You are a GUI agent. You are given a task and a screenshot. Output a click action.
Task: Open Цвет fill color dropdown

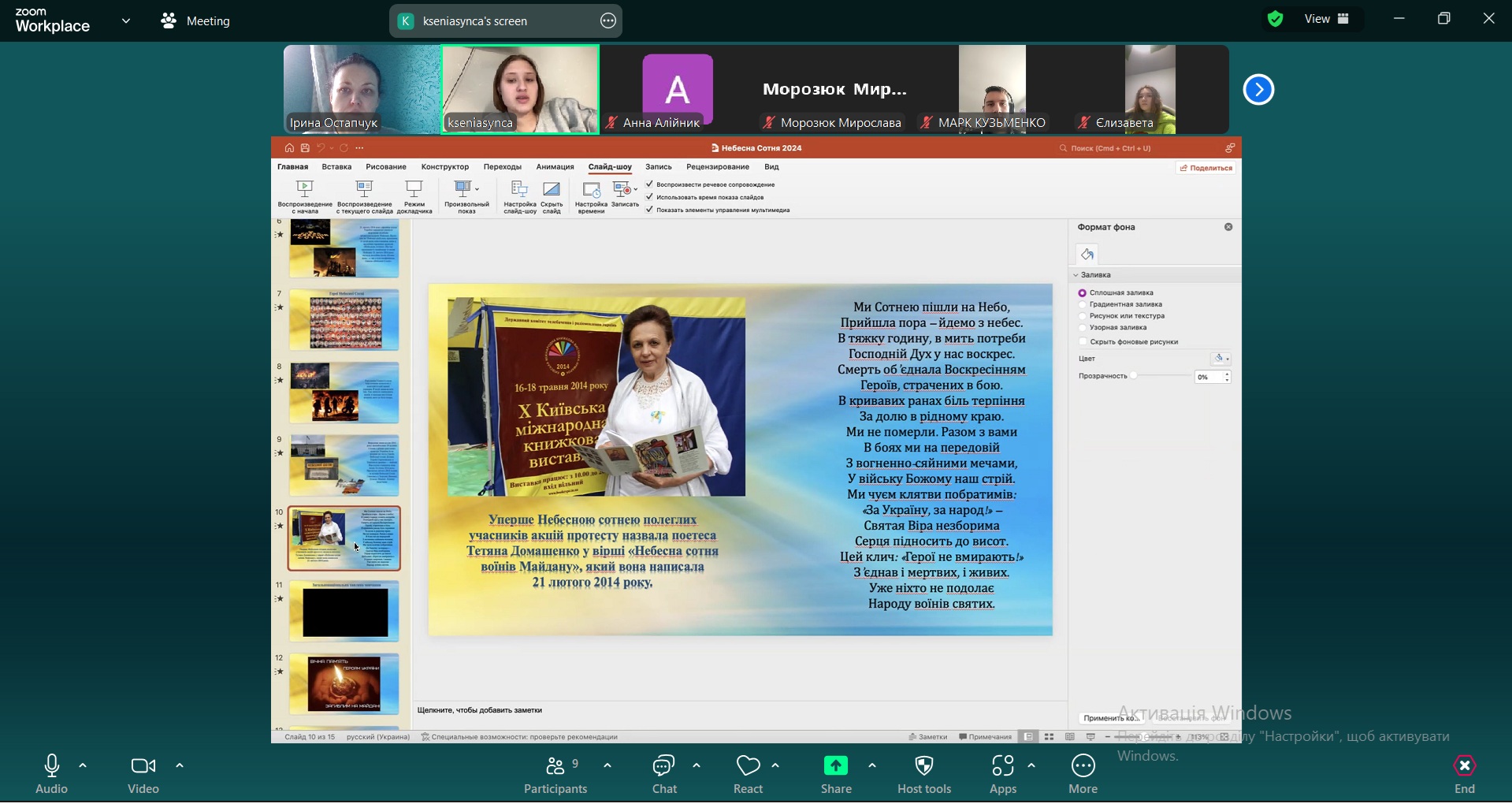pos(1221,359)
